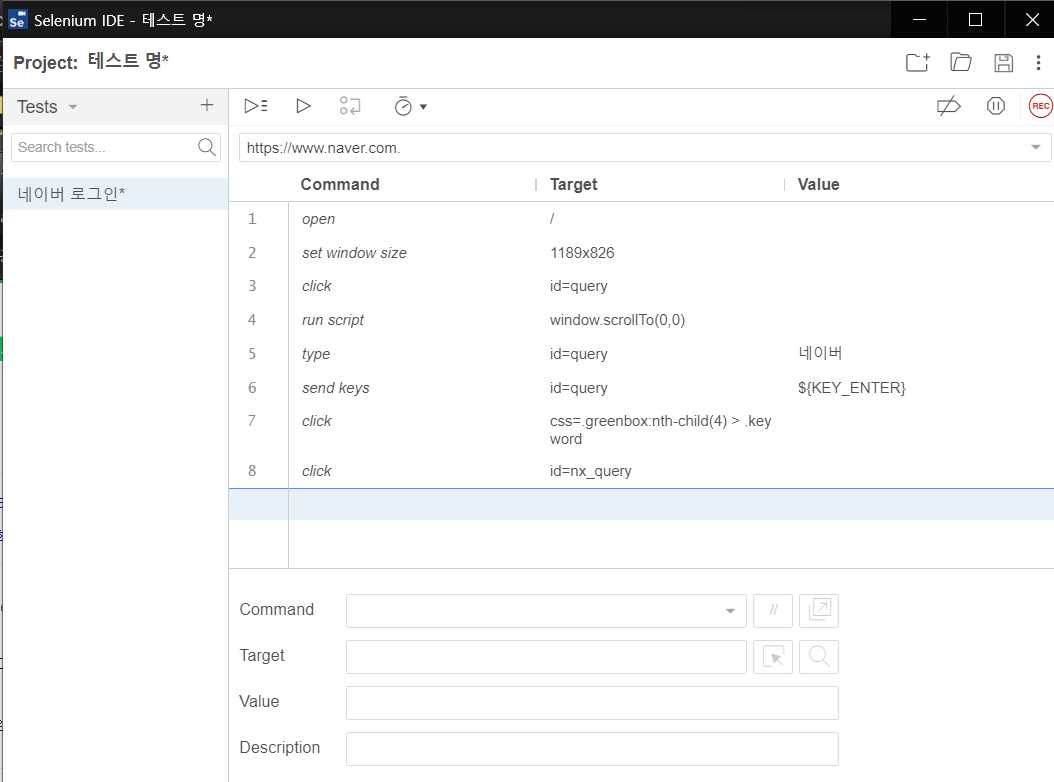Find target in page button

pos(819,657)
